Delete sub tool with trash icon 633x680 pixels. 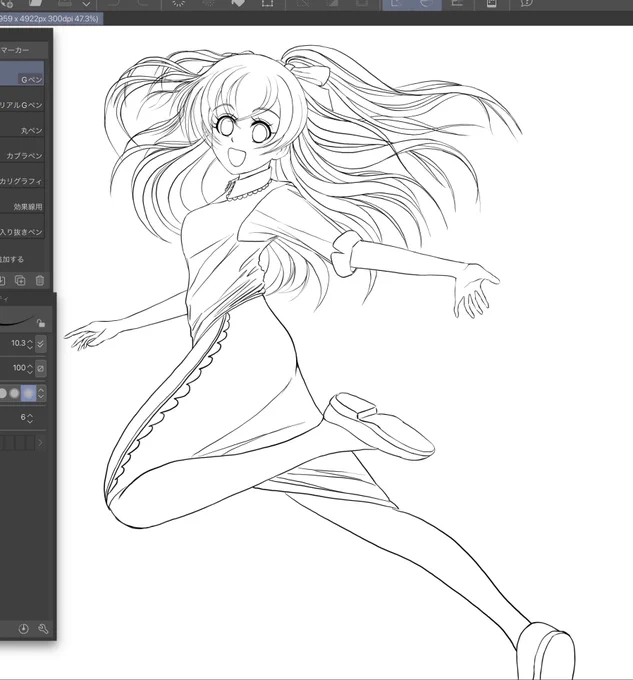pos(39,281)
